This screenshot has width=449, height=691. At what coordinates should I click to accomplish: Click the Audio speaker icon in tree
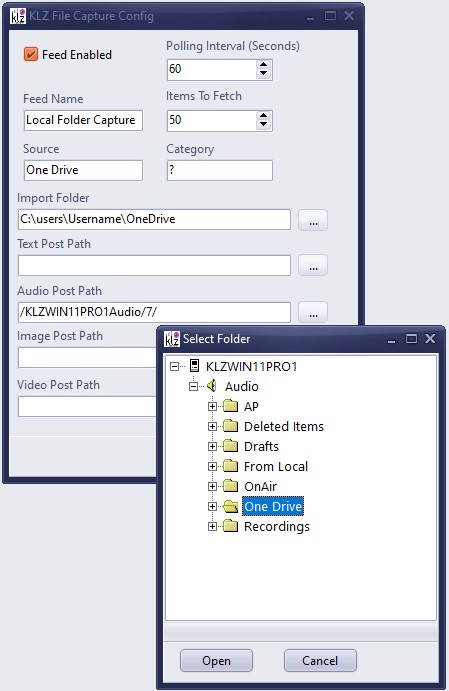pos(212,386)
